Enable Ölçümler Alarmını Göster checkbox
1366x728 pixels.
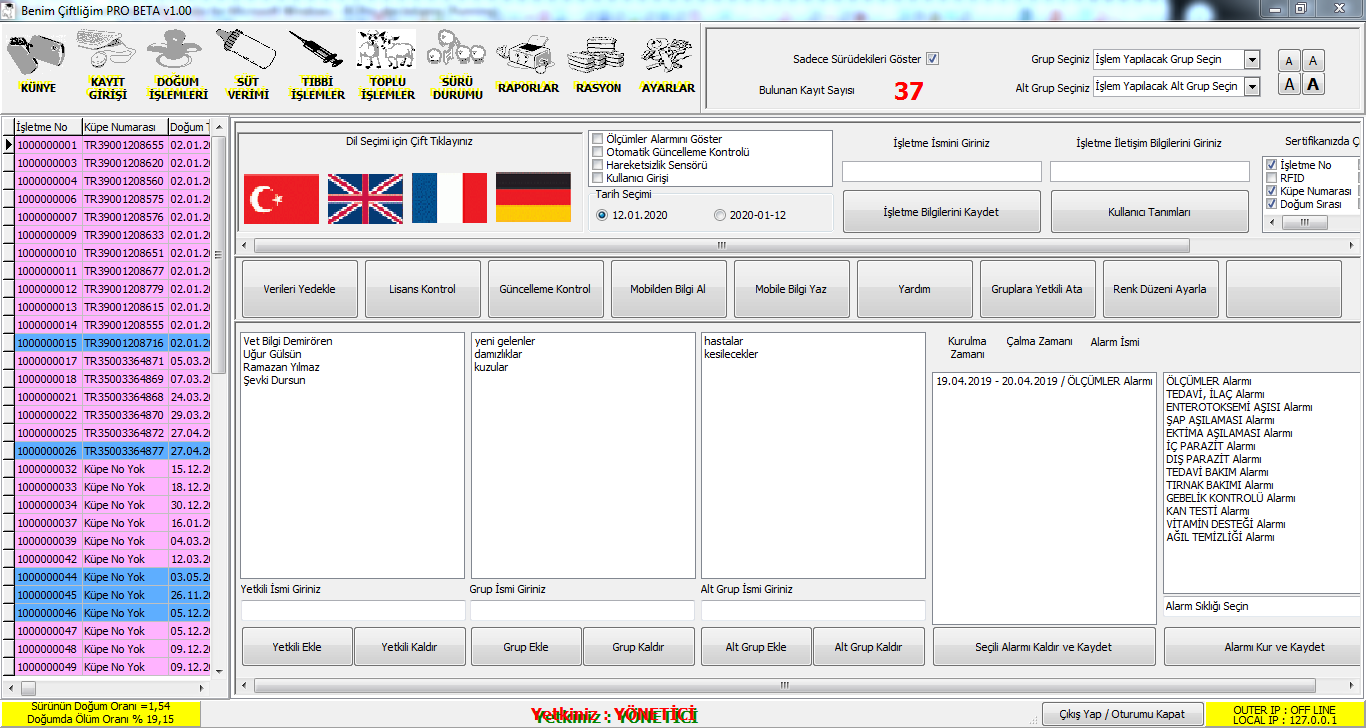click(x=598, y=139)
